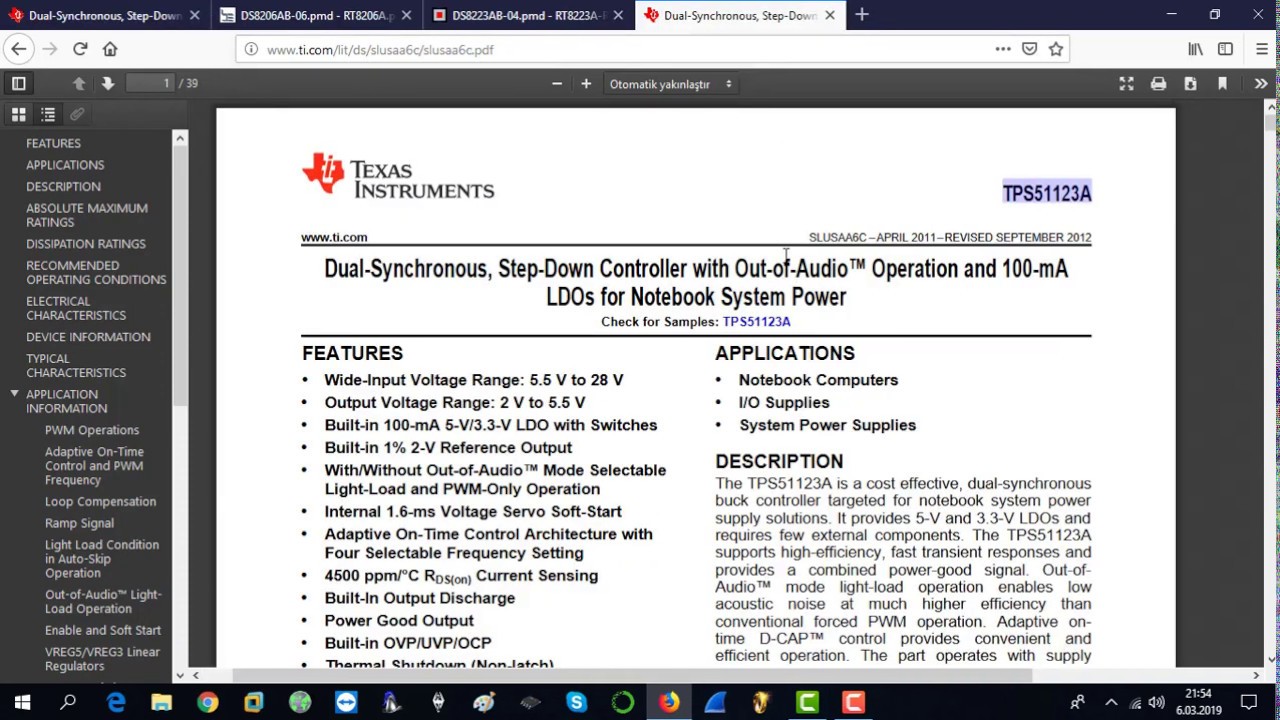Open the volume control in system tray

coord(1157,702)
